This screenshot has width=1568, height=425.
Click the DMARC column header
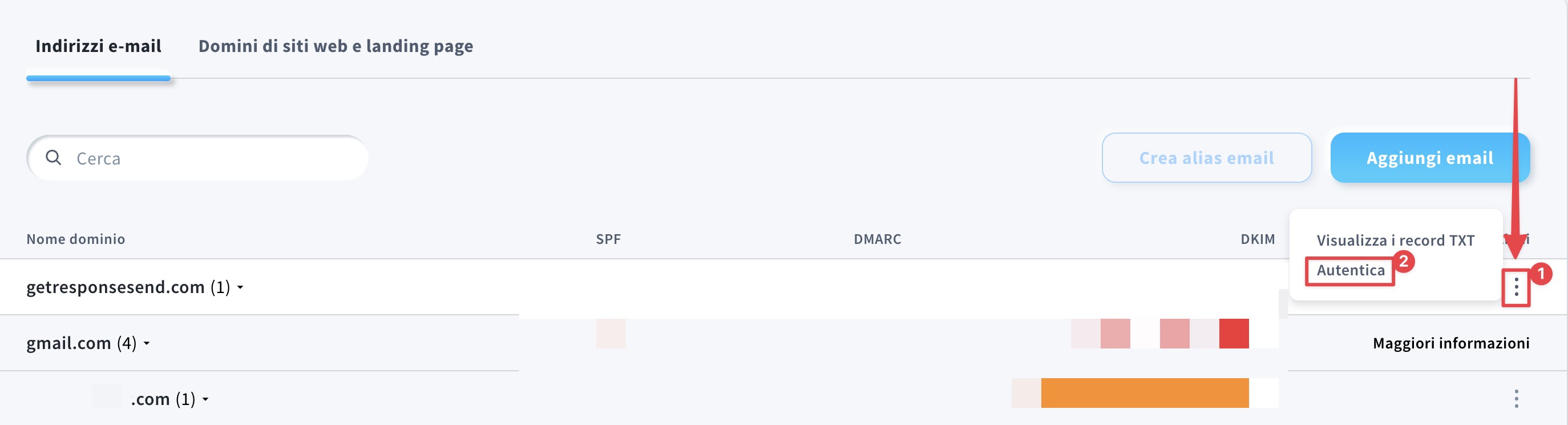tap(877, 239)
